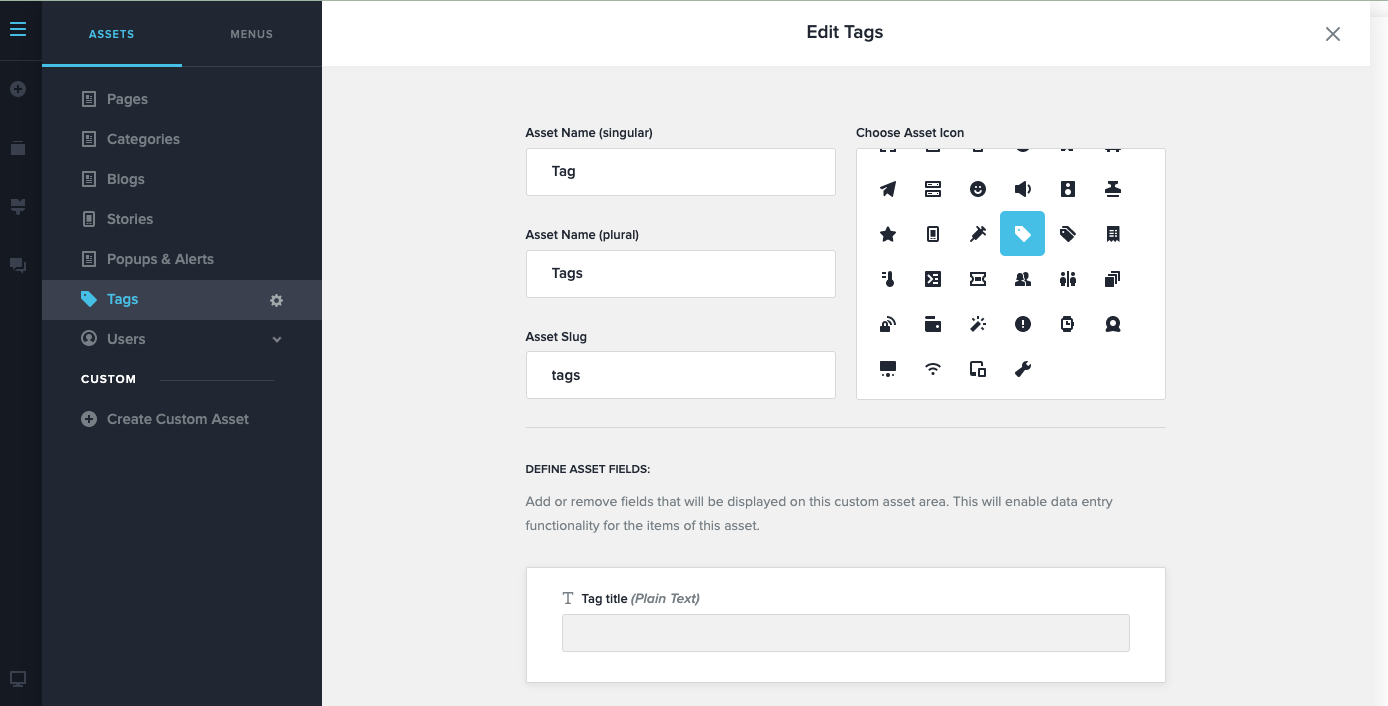Choose the responsive devices asset icon
This screenshot has width=1388, height=706.
coord(978,369)
